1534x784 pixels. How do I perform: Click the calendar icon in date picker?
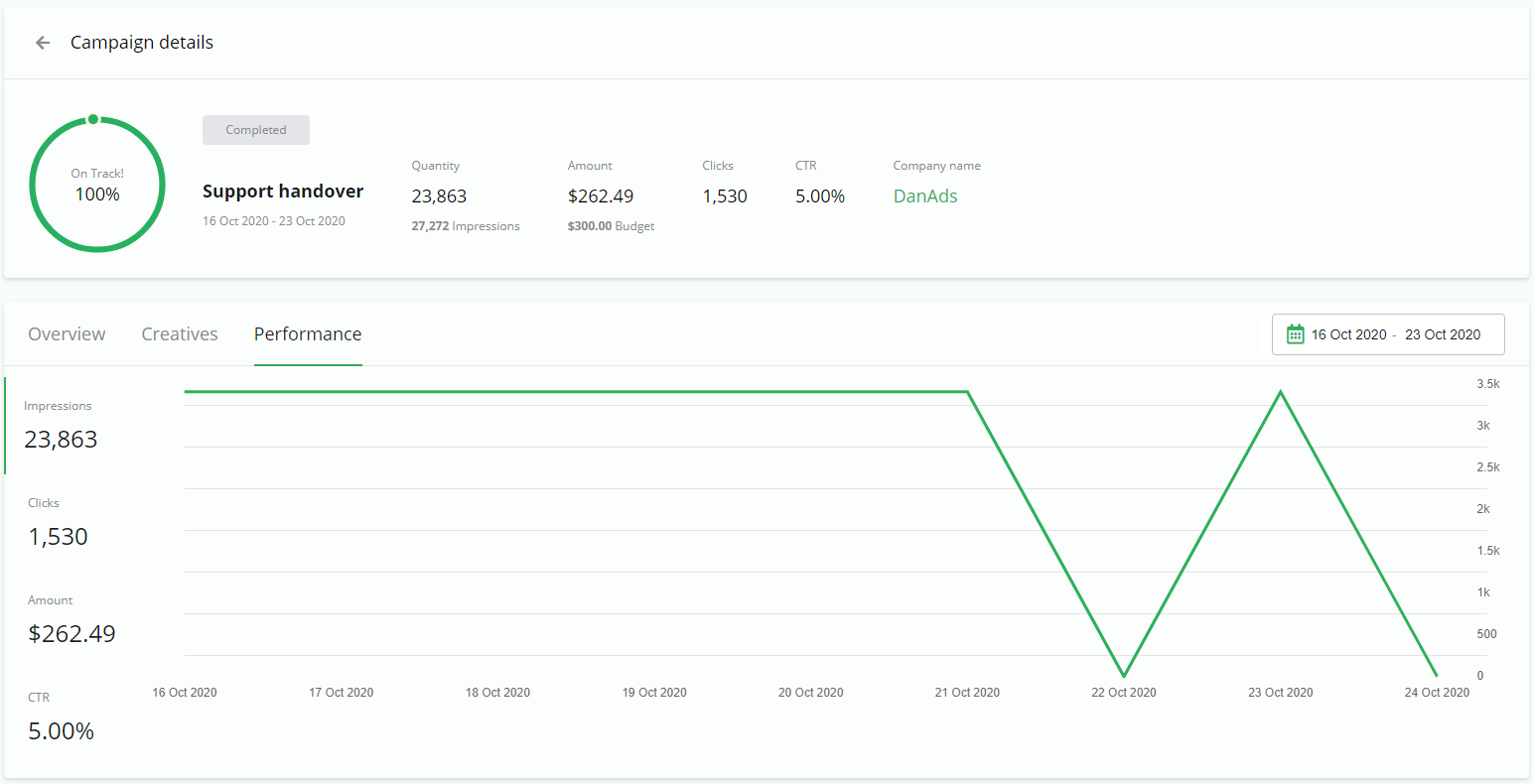(1295, 334)
